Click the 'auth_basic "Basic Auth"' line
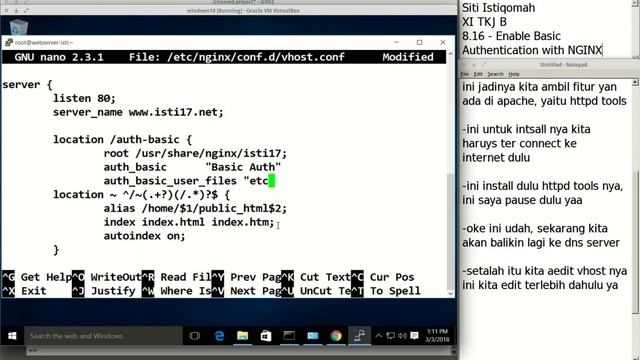Screen dimensions: 640x360 (x=192, y=167)
